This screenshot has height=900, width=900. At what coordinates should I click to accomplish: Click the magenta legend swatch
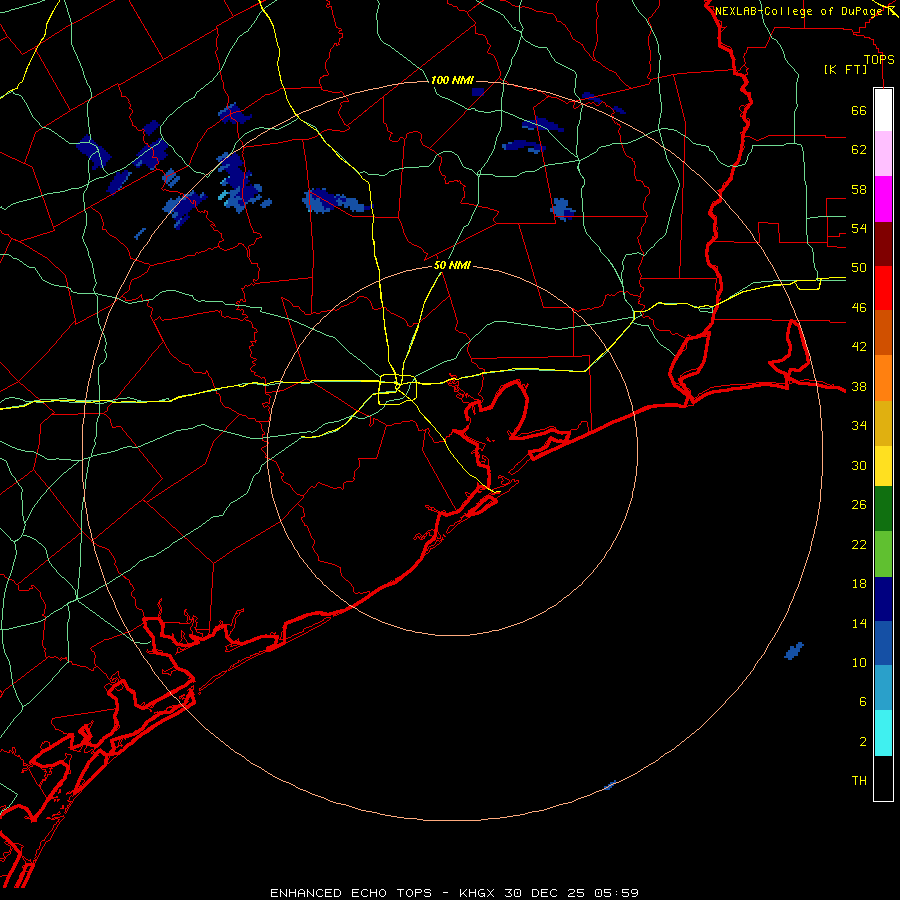click(x=883, y=199)
